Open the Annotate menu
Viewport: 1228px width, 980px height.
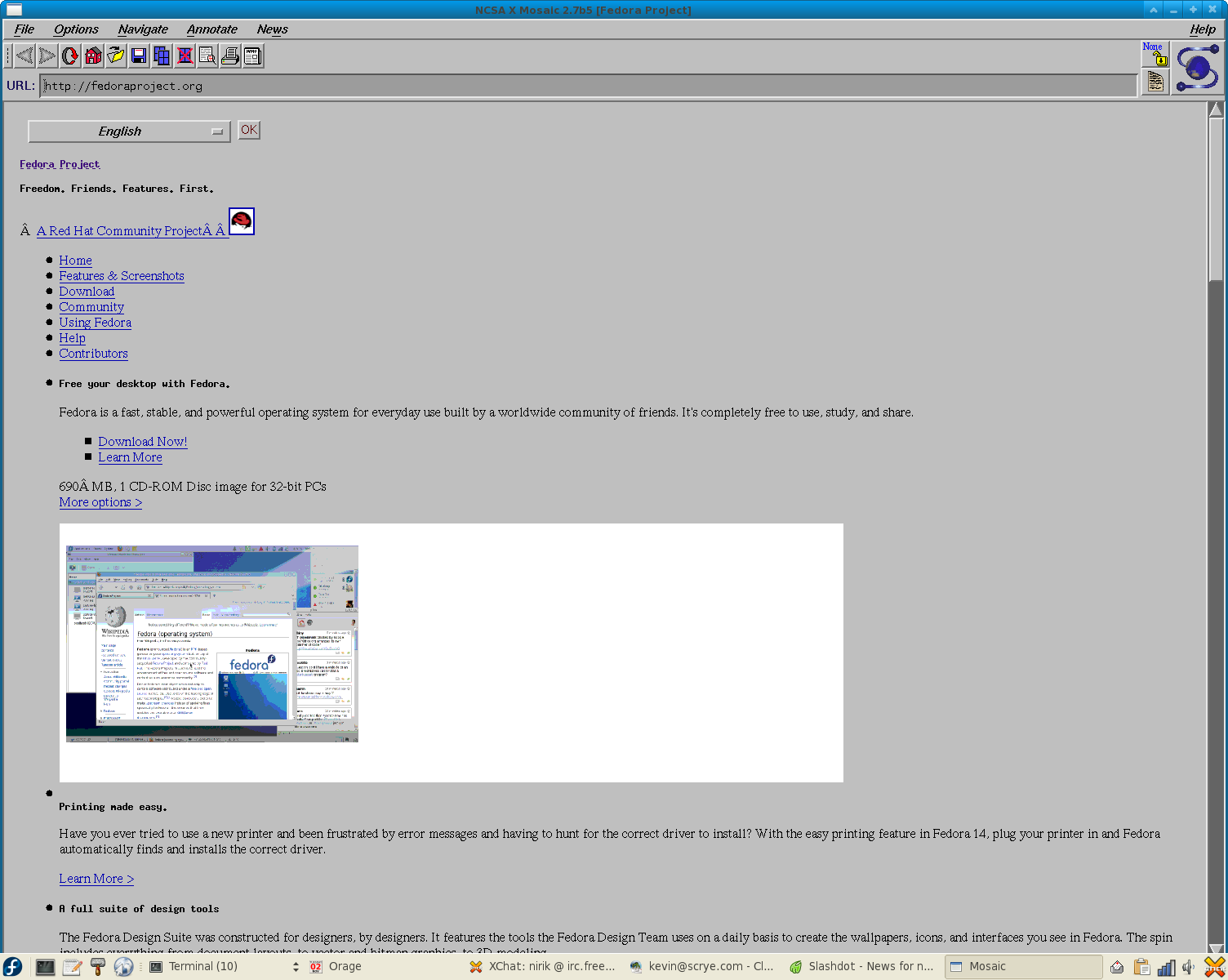(x=212, y=29)
